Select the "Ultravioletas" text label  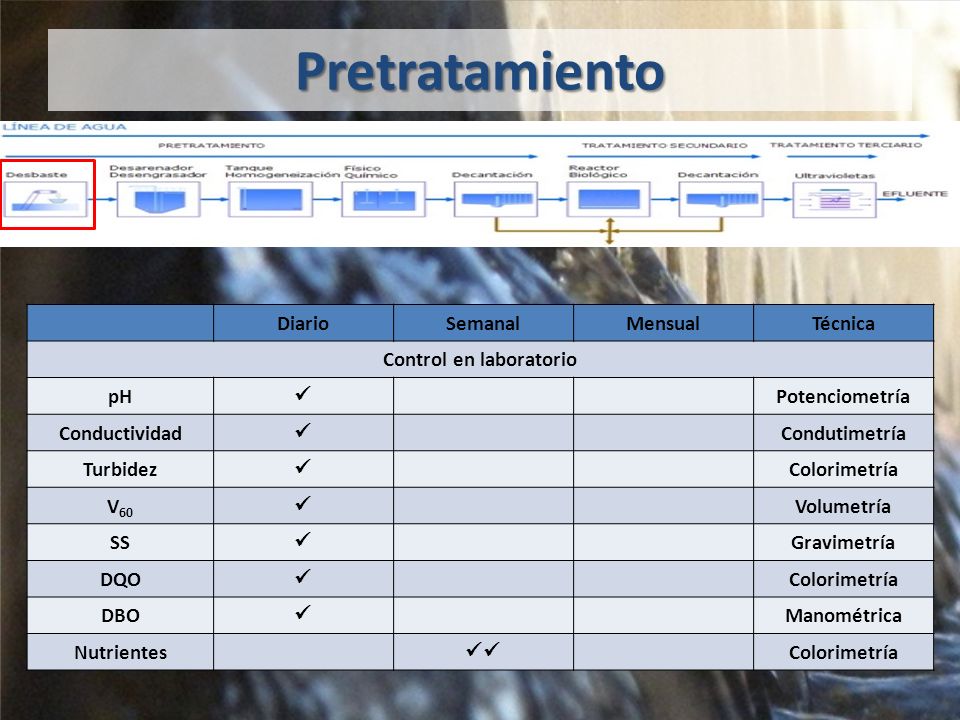coord(834,176)
